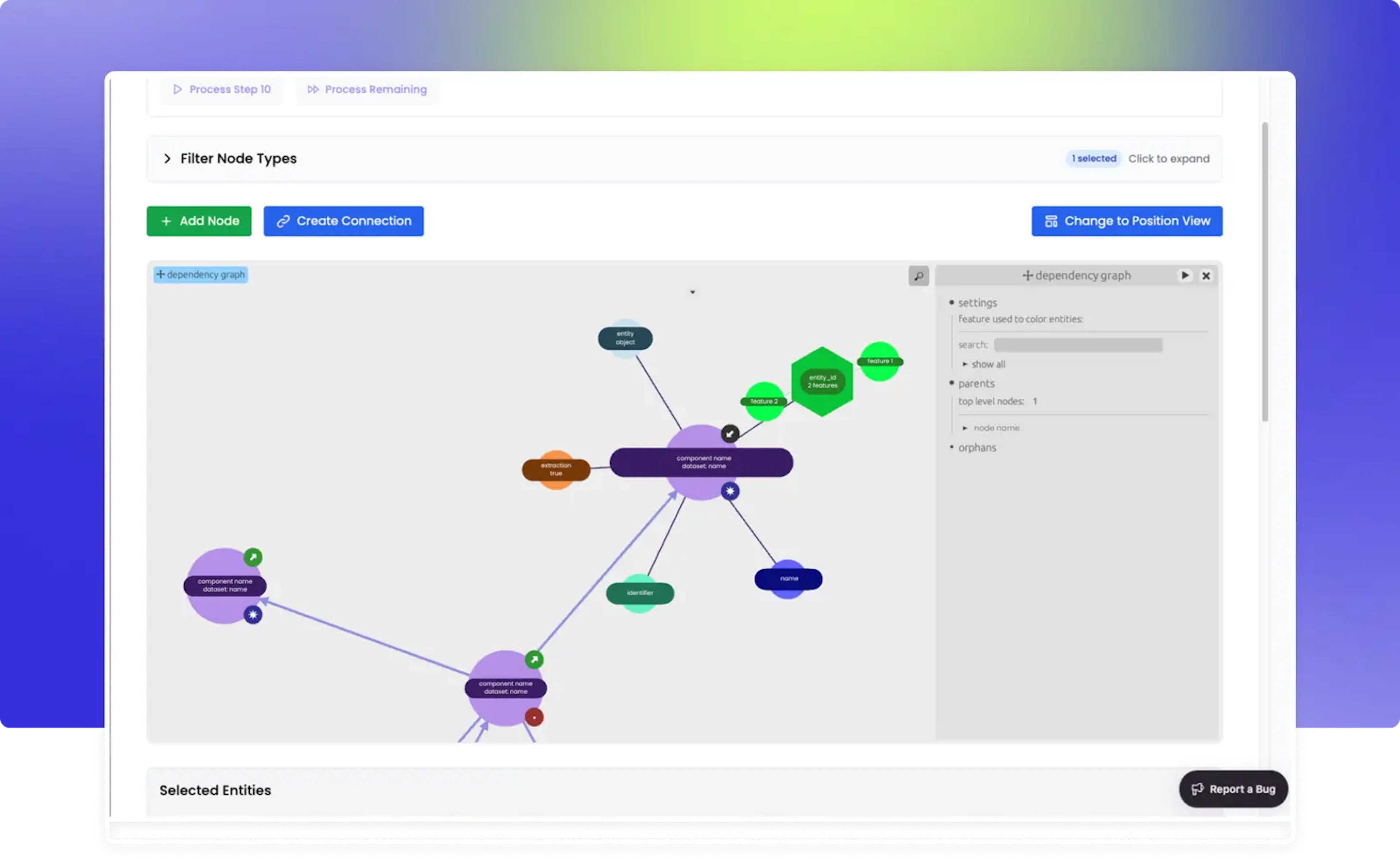Switch using Change to Position View
The width and height of the screenshot is (1400, 861).
pyautogui.click(x=1126, y=221)
